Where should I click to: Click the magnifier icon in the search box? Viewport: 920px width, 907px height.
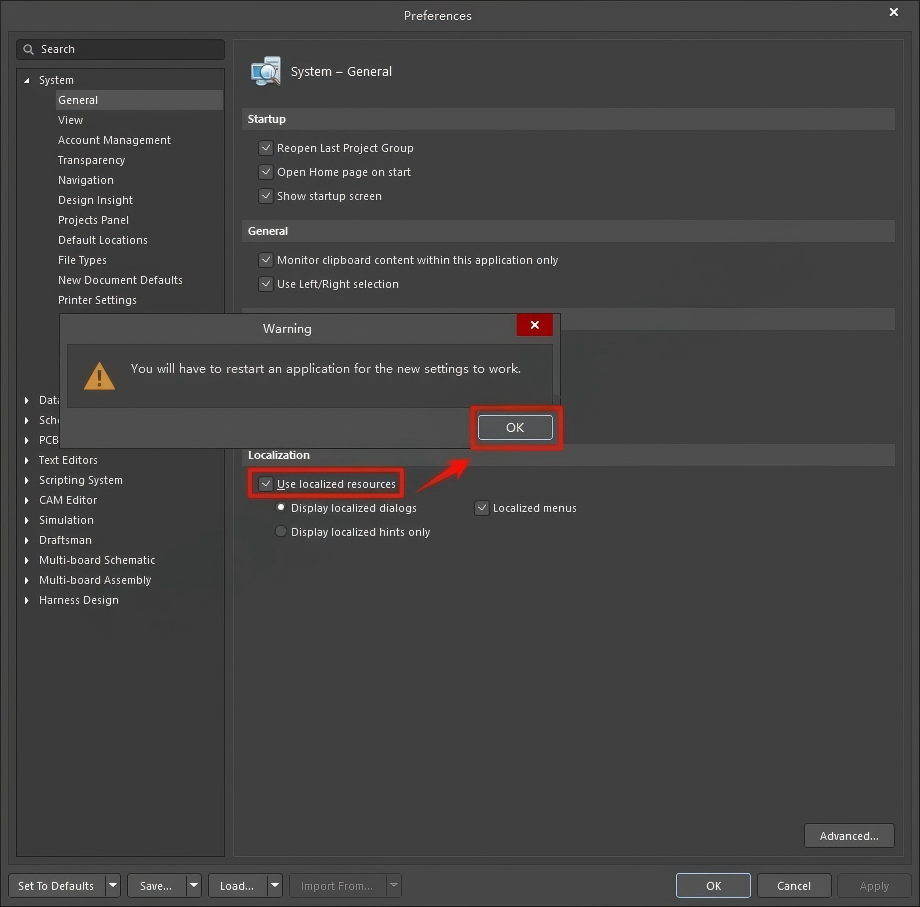tap(28, 49)
